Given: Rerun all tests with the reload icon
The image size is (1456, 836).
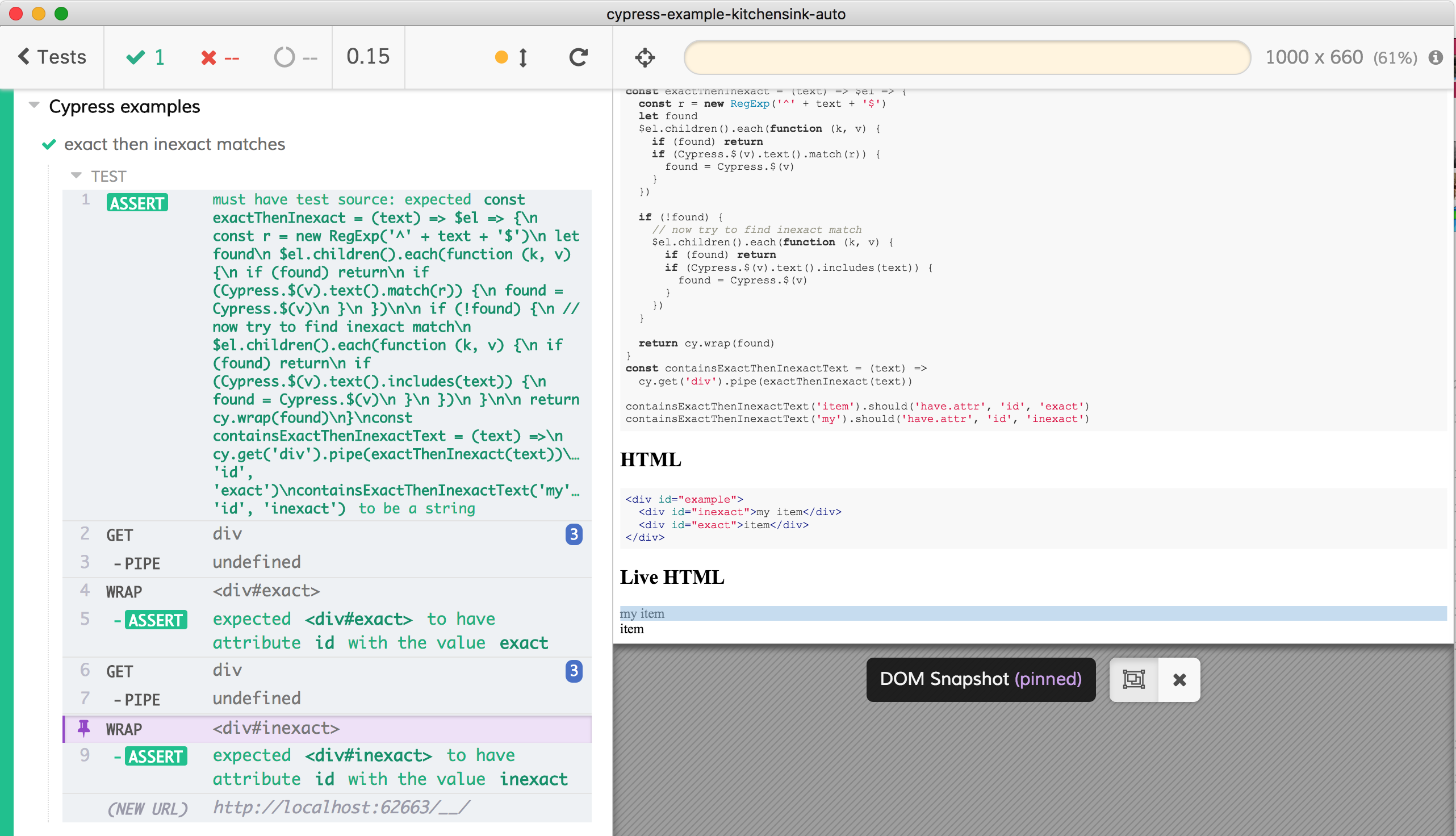Looking at the screenshot, I should click(x=579, y=57).
